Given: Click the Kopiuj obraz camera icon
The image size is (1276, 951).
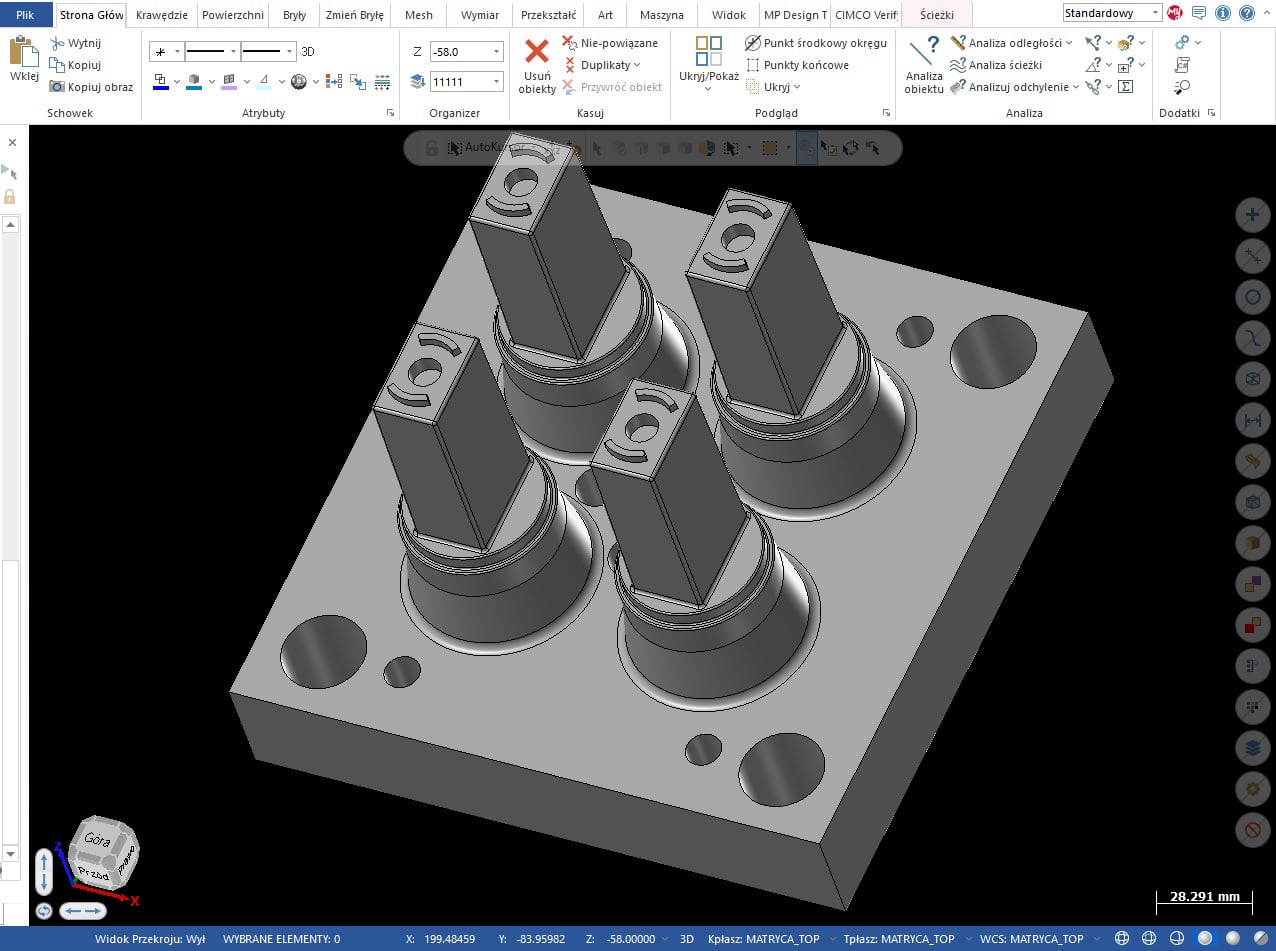Looking at the screenshot, I should pos(58,87).
